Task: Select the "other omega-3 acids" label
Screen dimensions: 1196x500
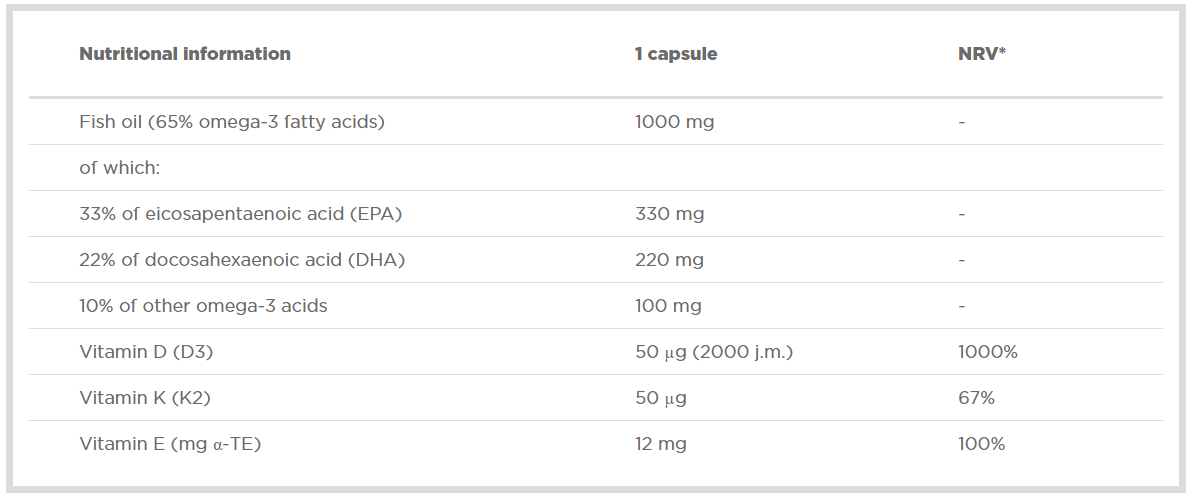Action: coord(203,306)
